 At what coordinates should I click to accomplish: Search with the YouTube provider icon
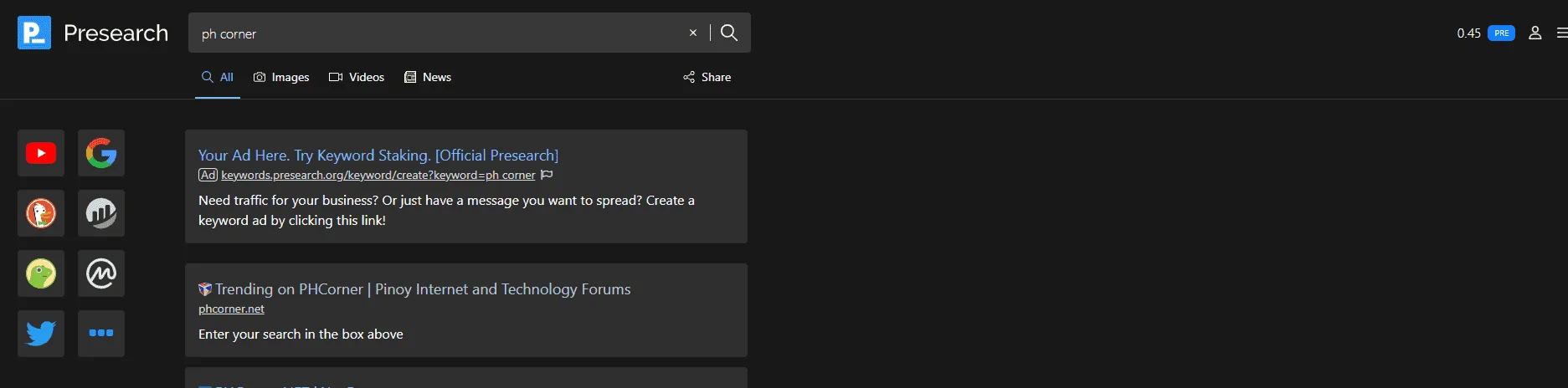[41, 153]
